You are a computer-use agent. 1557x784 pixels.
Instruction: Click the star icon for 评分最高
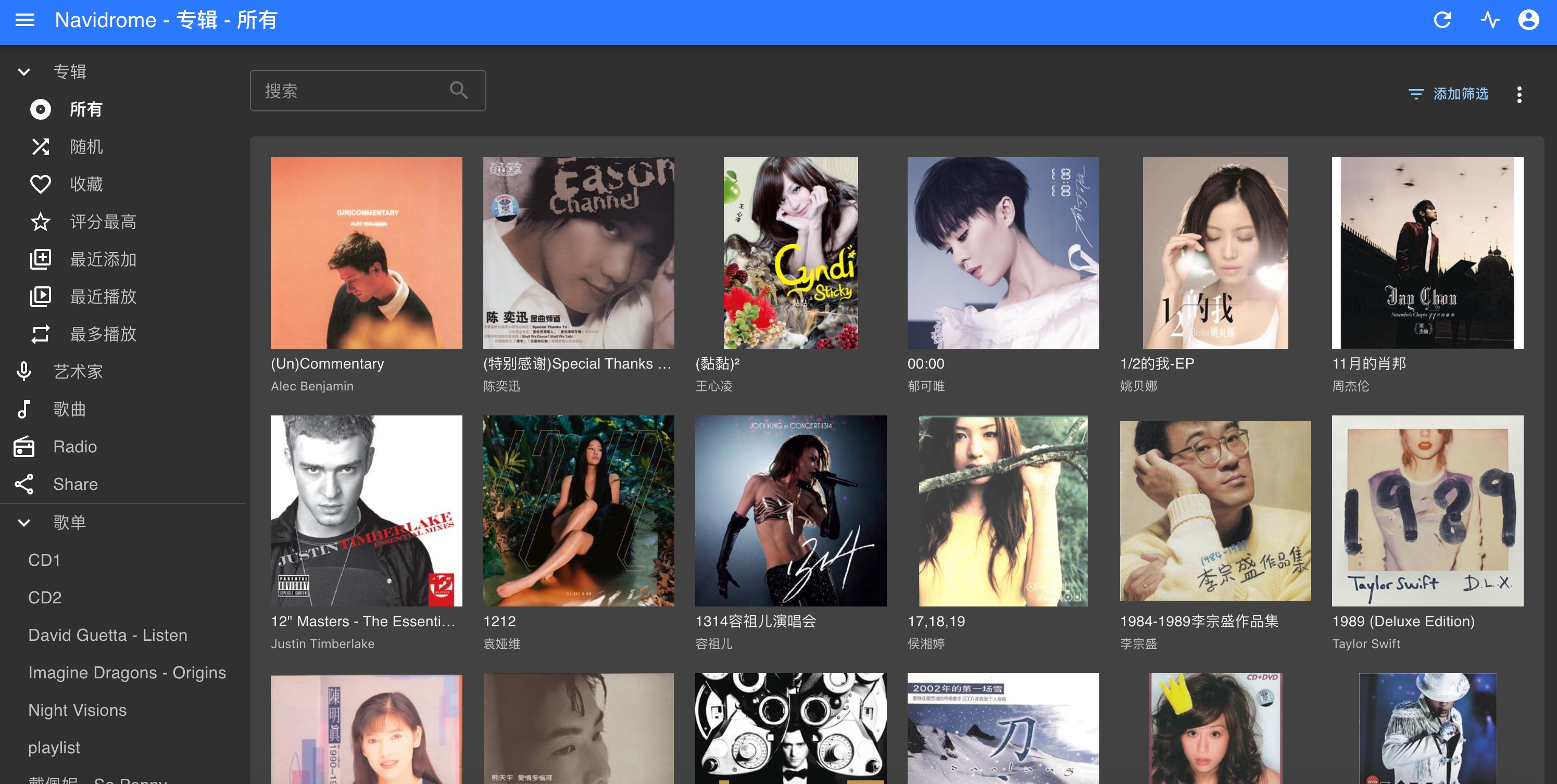coord(41,222)
